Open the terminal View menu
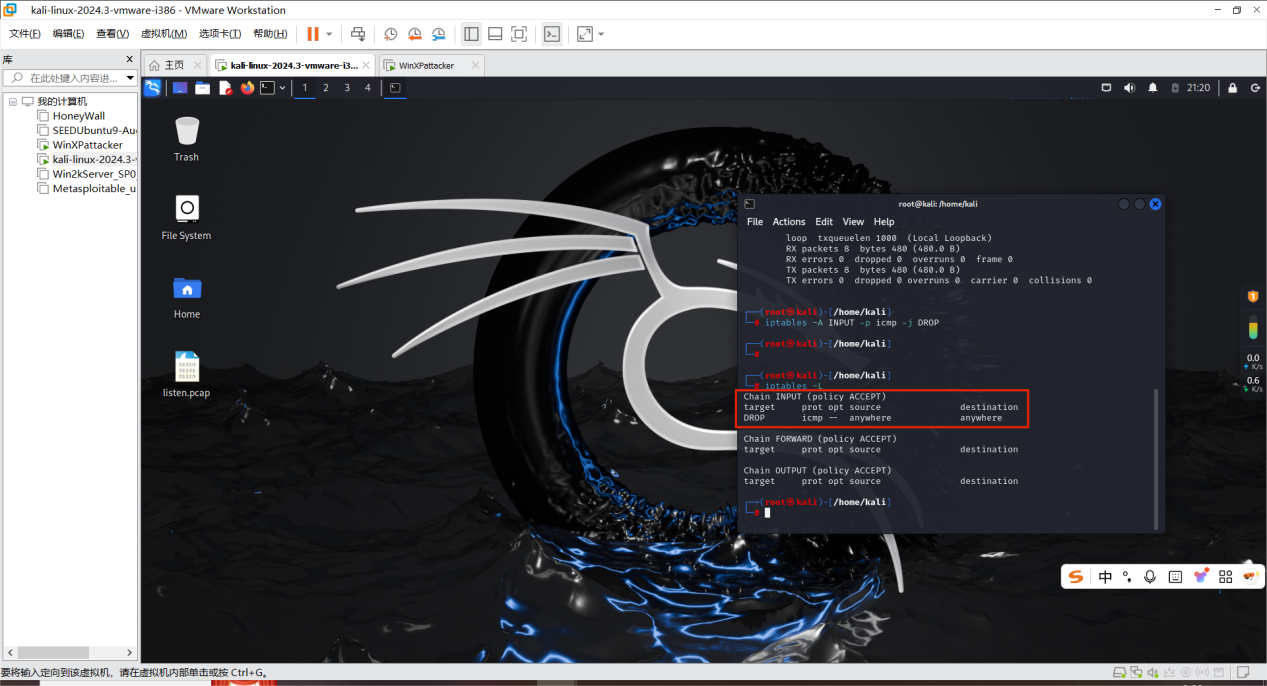This screenshot has height=686, width=1267. click(x=853, y=222)
